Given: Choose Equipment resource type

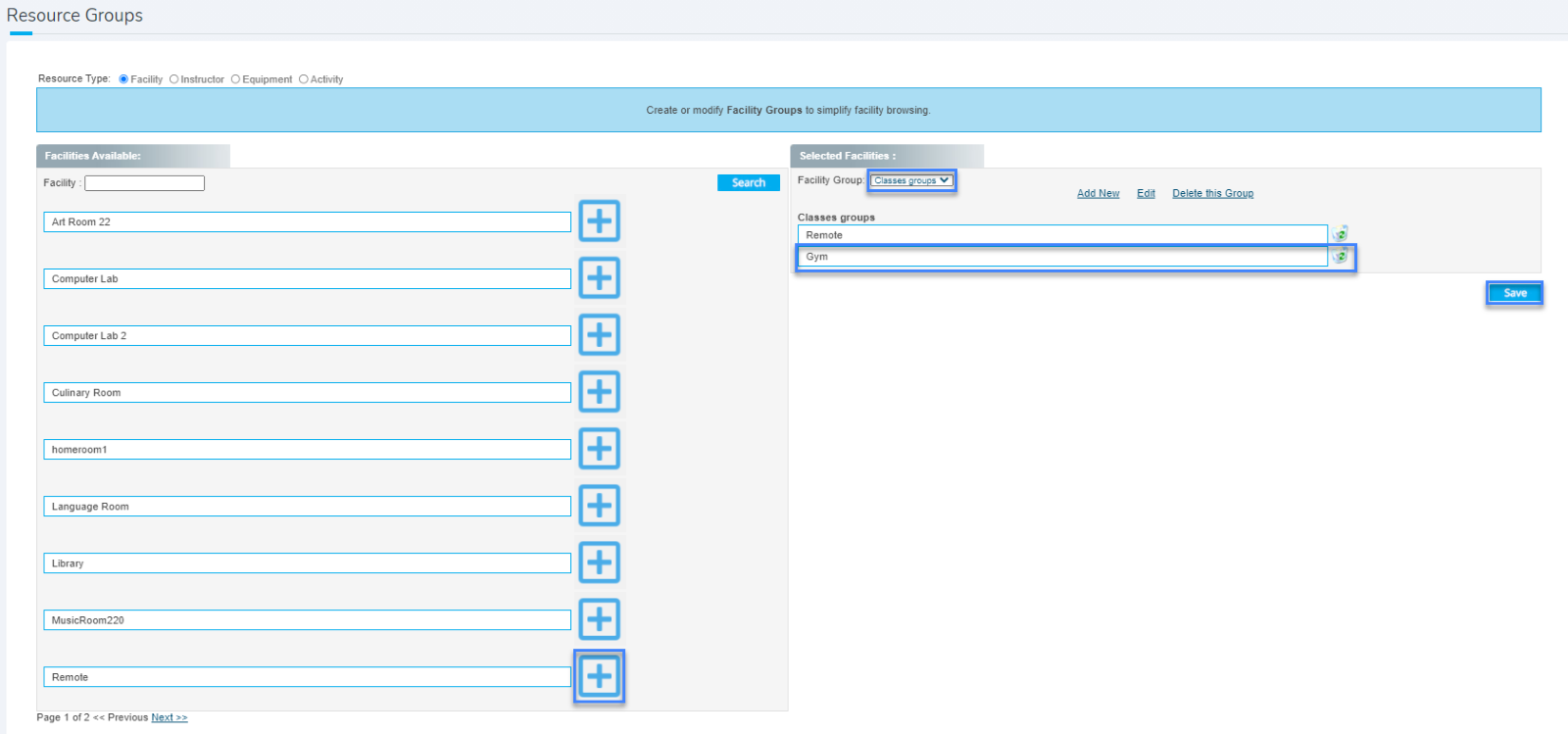Looking at the screenshot, I should click(x=235, y=79).
